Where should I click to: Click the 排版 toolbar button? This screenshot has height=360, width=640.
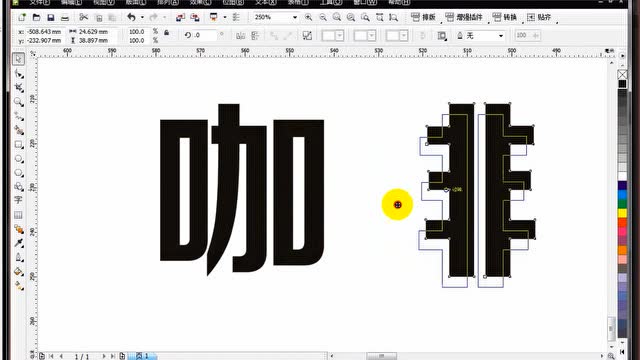pyautogui.click(x=423, y=17)
